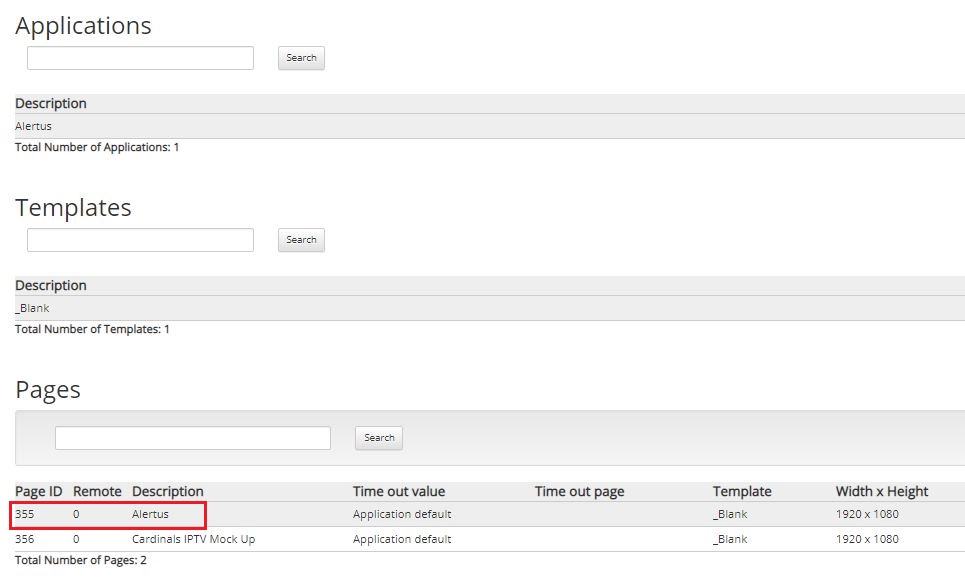Click Total Number of Pages text

tap(81, 560)
